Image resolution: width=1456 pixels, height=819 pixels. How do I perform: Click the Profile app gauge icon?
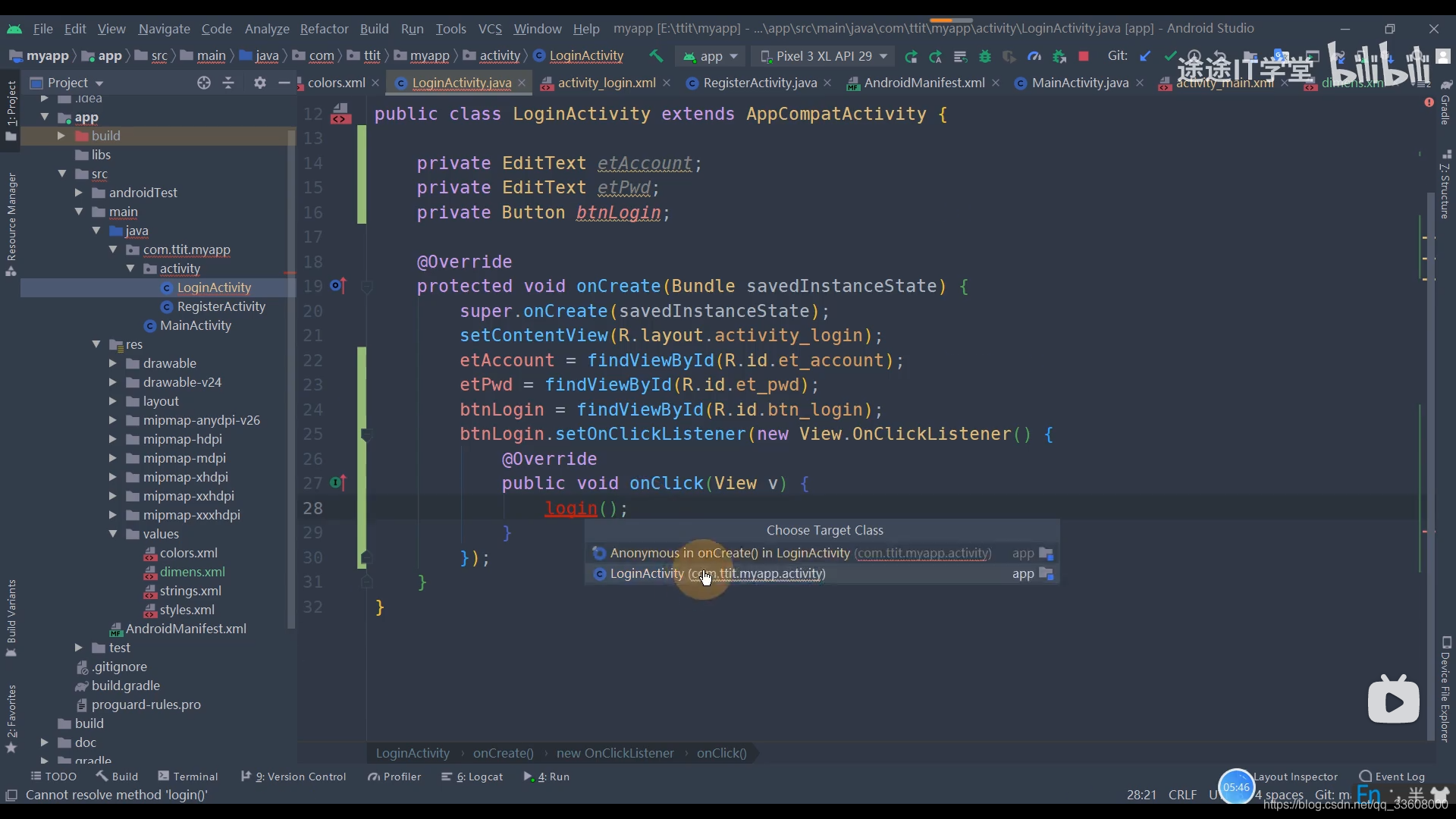[x=1034, y=56]
